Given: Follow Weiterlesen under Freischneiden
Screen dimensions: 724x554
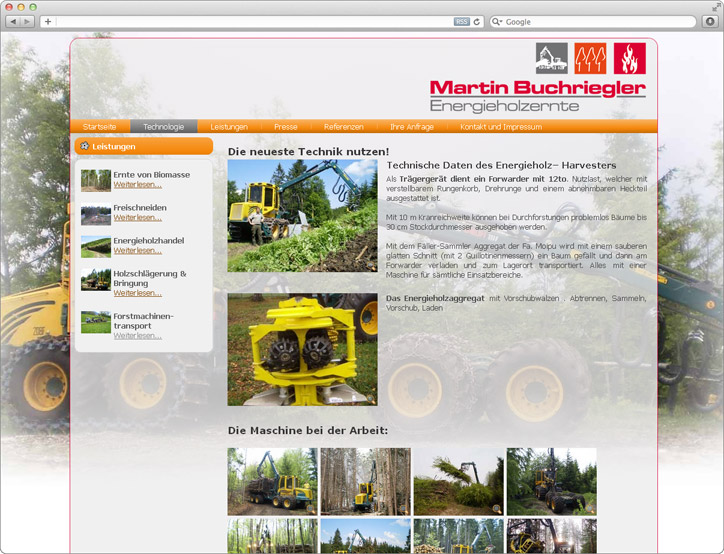Looking at the screenshot, I should pyautogui.click(x=138, y=217).
